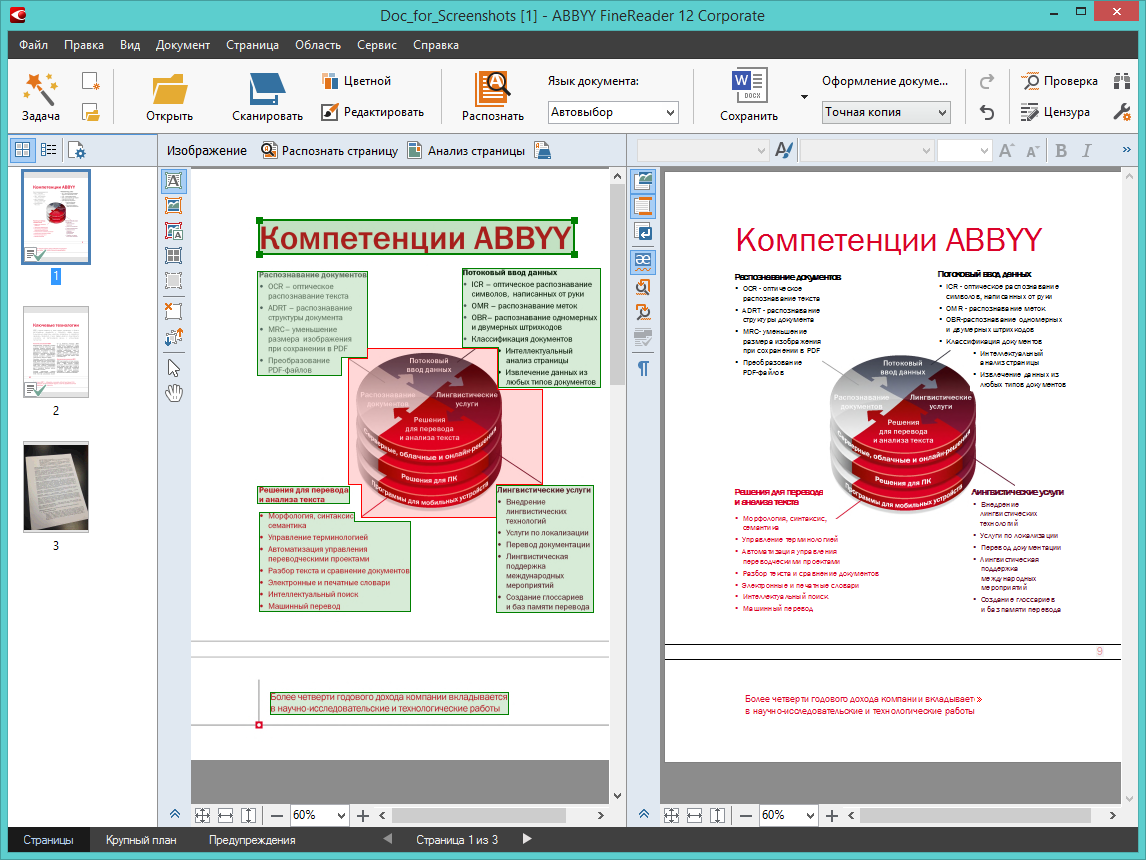Click the magnifier icon directly below the æ button
The image size is (1146, 860).
pyautogui.click(x=643, y=287)
